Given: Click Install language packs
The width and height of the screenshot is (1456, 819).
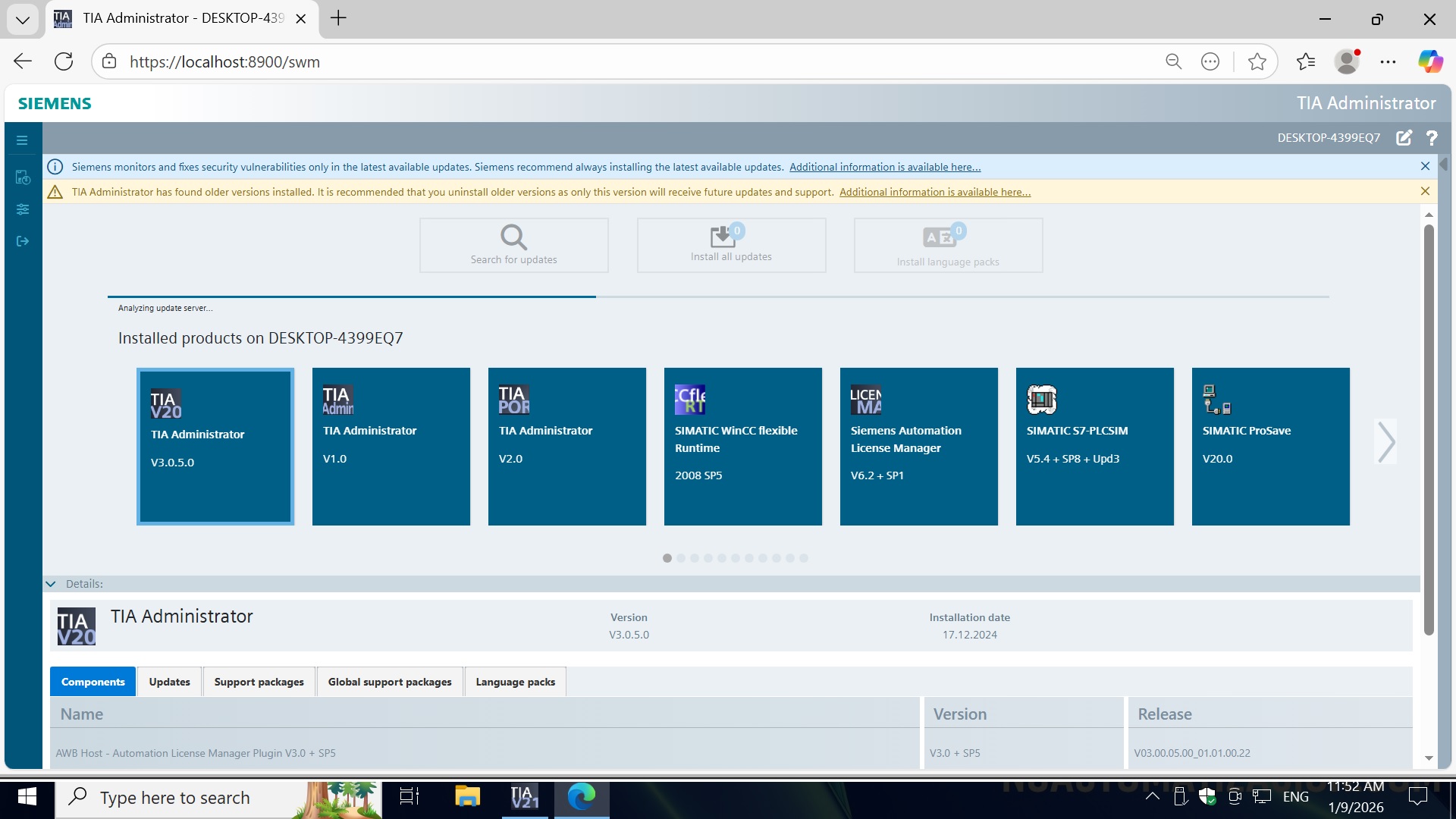Looking at the screenshot, I should point(948,245).
